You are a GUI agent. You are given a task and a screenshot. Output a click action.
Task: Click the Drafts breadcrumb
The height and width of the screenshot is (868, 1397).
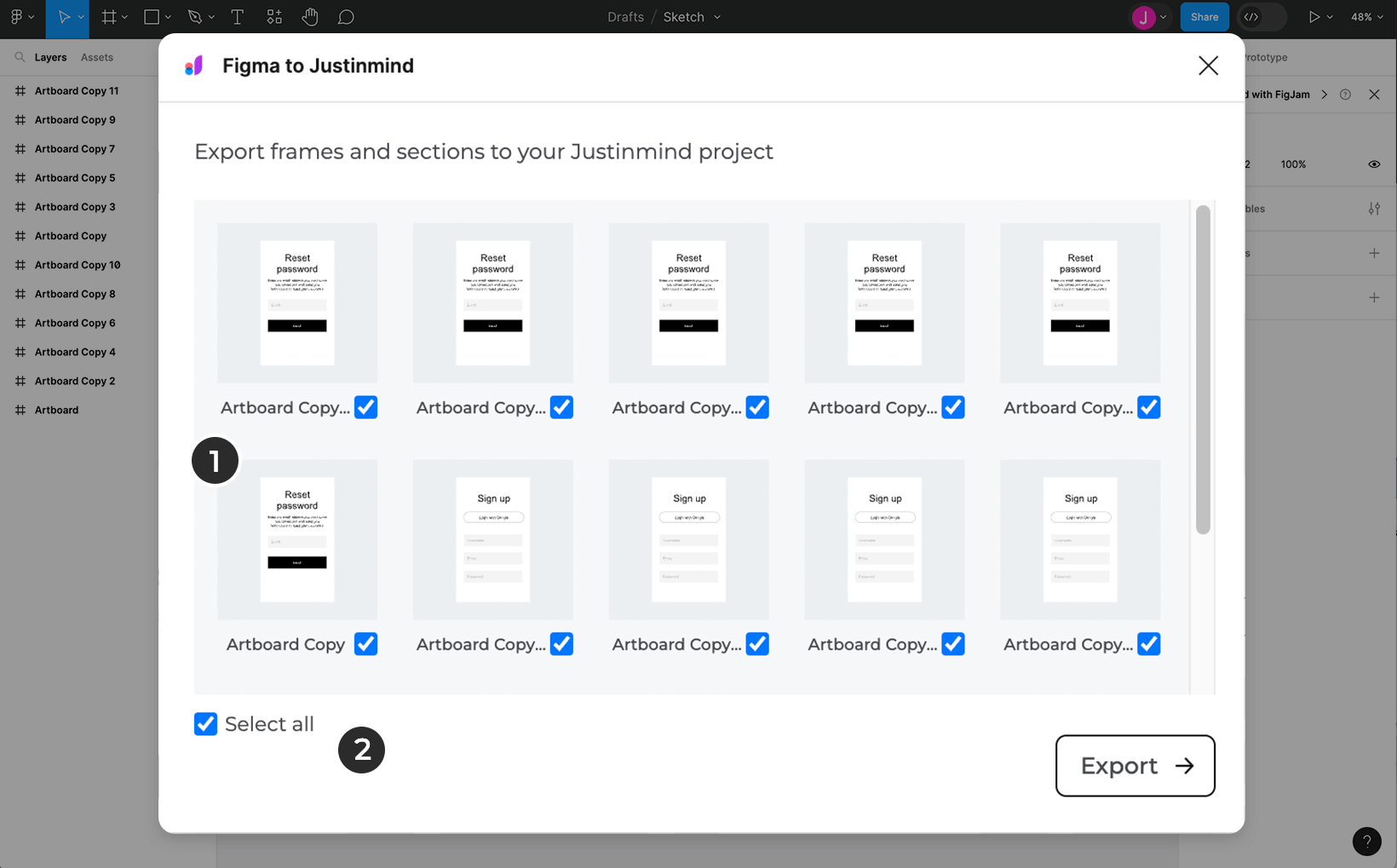[625, 17]
